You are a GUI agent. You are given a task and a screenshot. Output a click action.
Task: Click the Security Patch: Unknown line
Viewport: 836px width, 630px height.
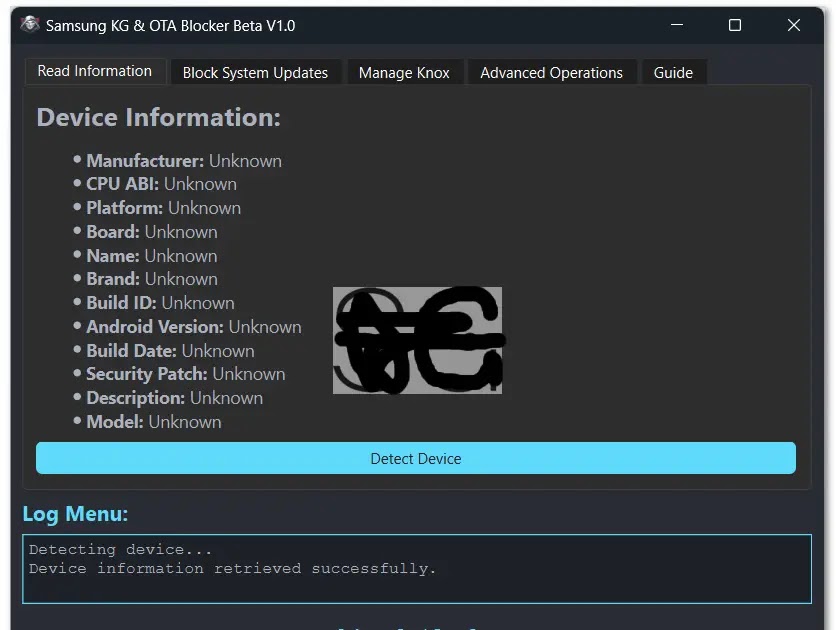186,374
